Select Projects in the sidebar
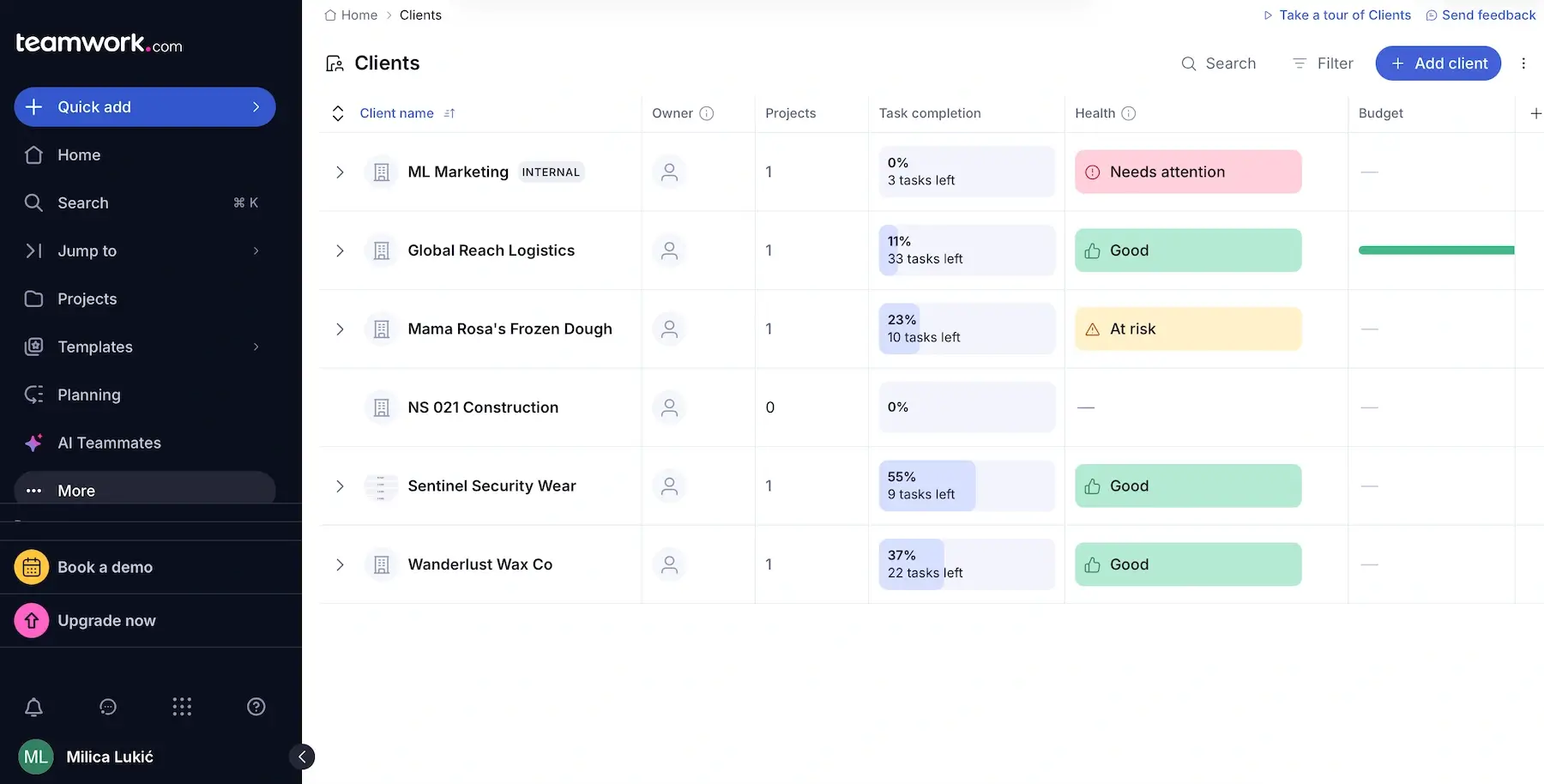 tap(87, 299)
